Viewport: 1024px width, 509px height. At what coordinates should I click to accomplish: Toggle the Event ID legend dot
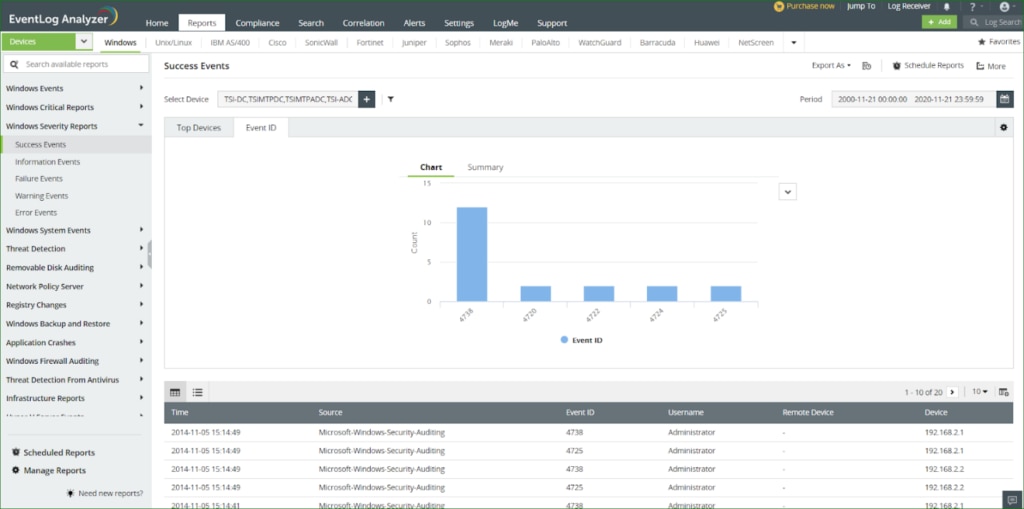(x=564, y=340)
